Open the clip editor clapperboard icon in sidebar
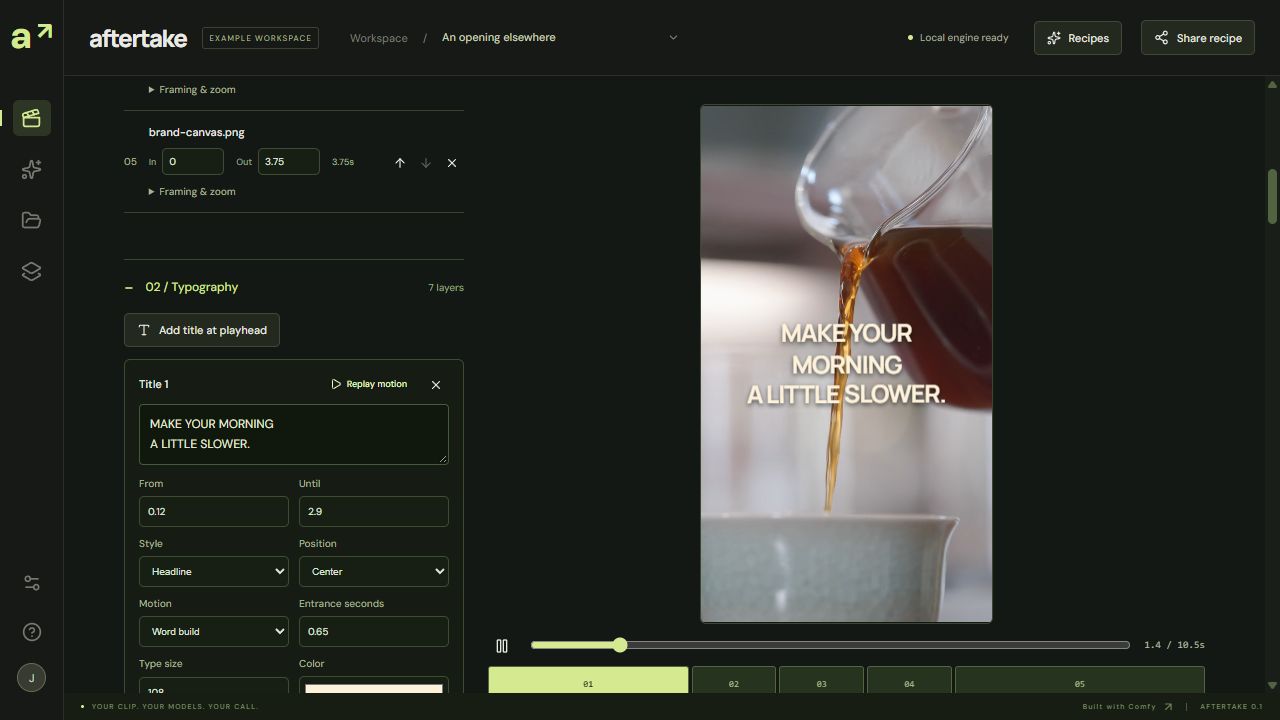The width and height of the screenshot is (1280, 720). click(31, 118)
